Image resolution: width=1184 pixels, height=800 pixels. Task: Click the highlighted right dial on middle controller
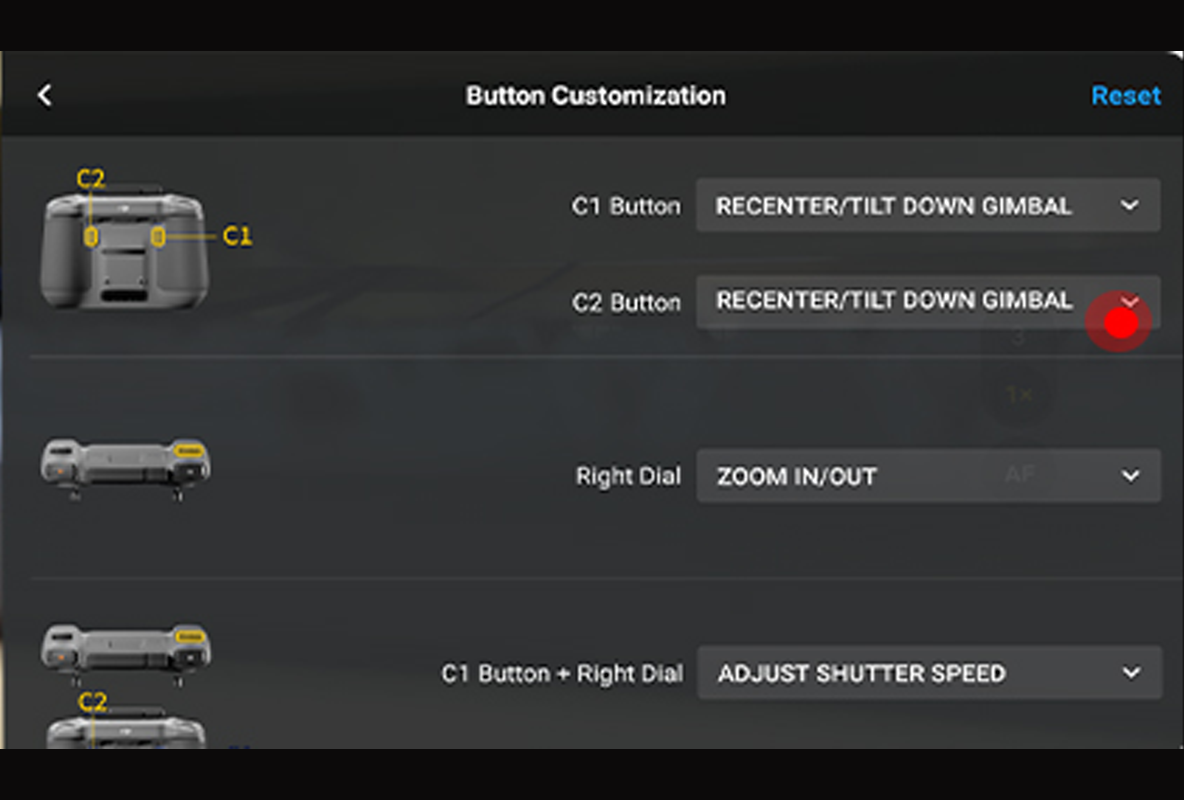(188, 452)
